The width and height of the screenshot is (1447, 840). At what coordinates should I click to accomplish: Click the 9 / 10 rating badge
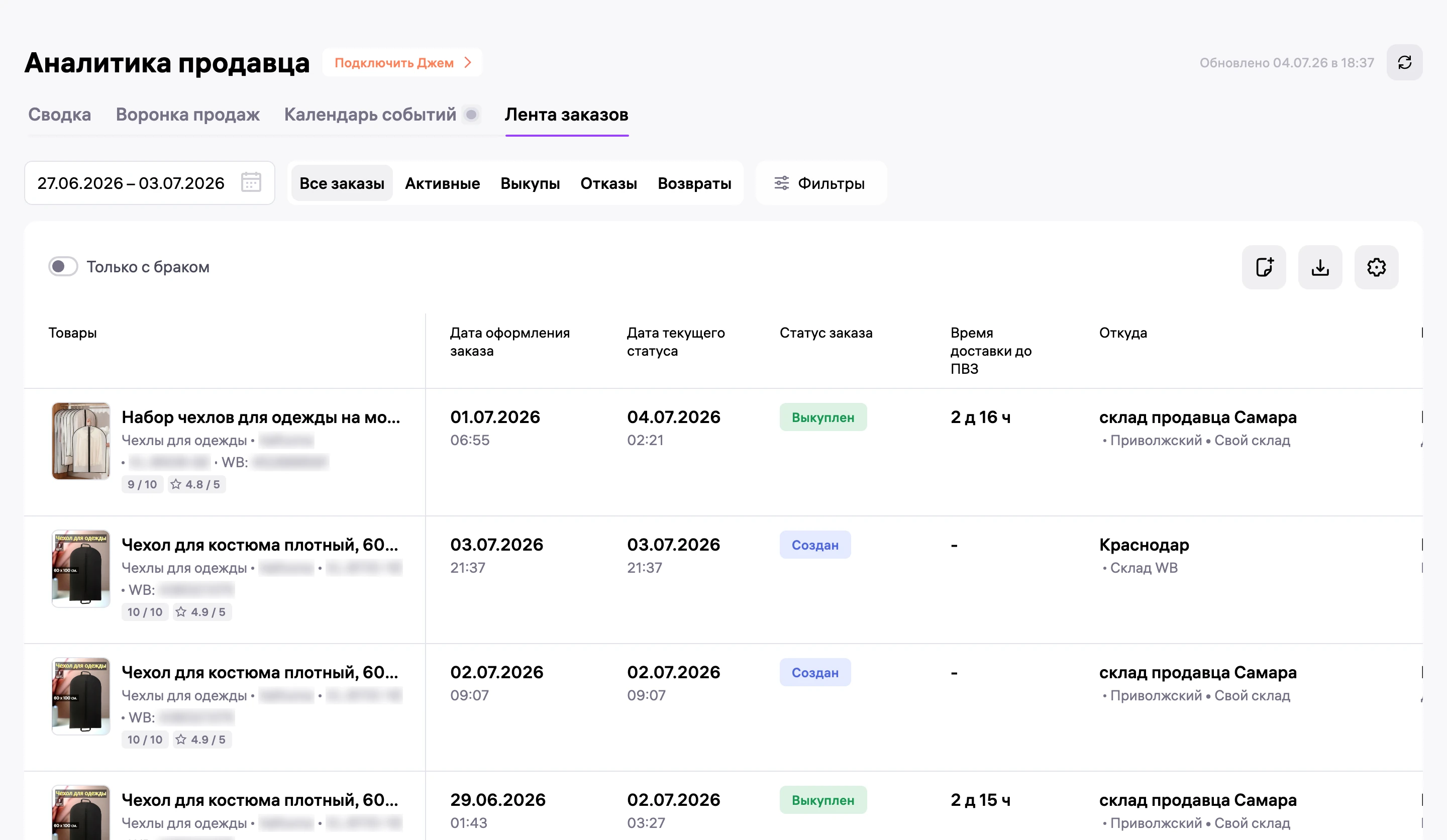(x=142, y=484)
